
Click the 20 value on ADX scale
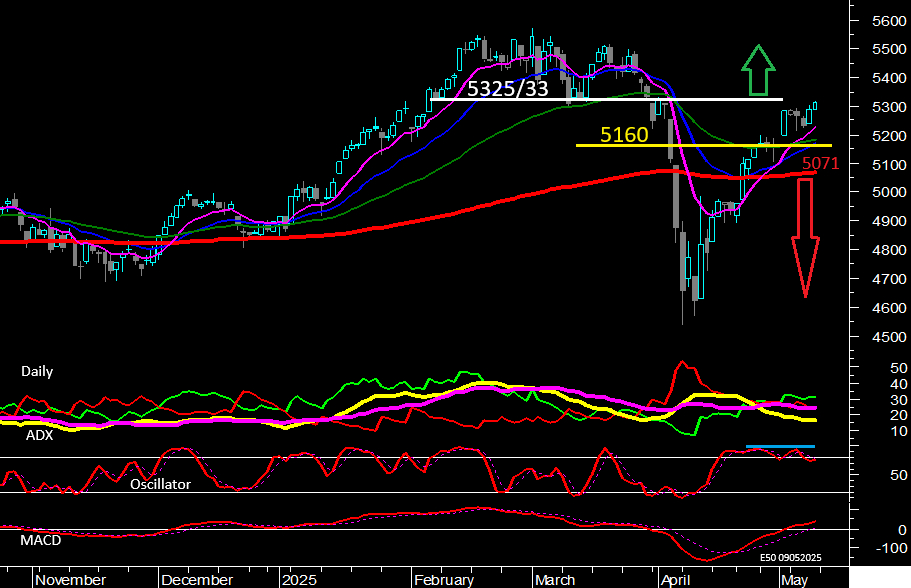pos(899,415)
